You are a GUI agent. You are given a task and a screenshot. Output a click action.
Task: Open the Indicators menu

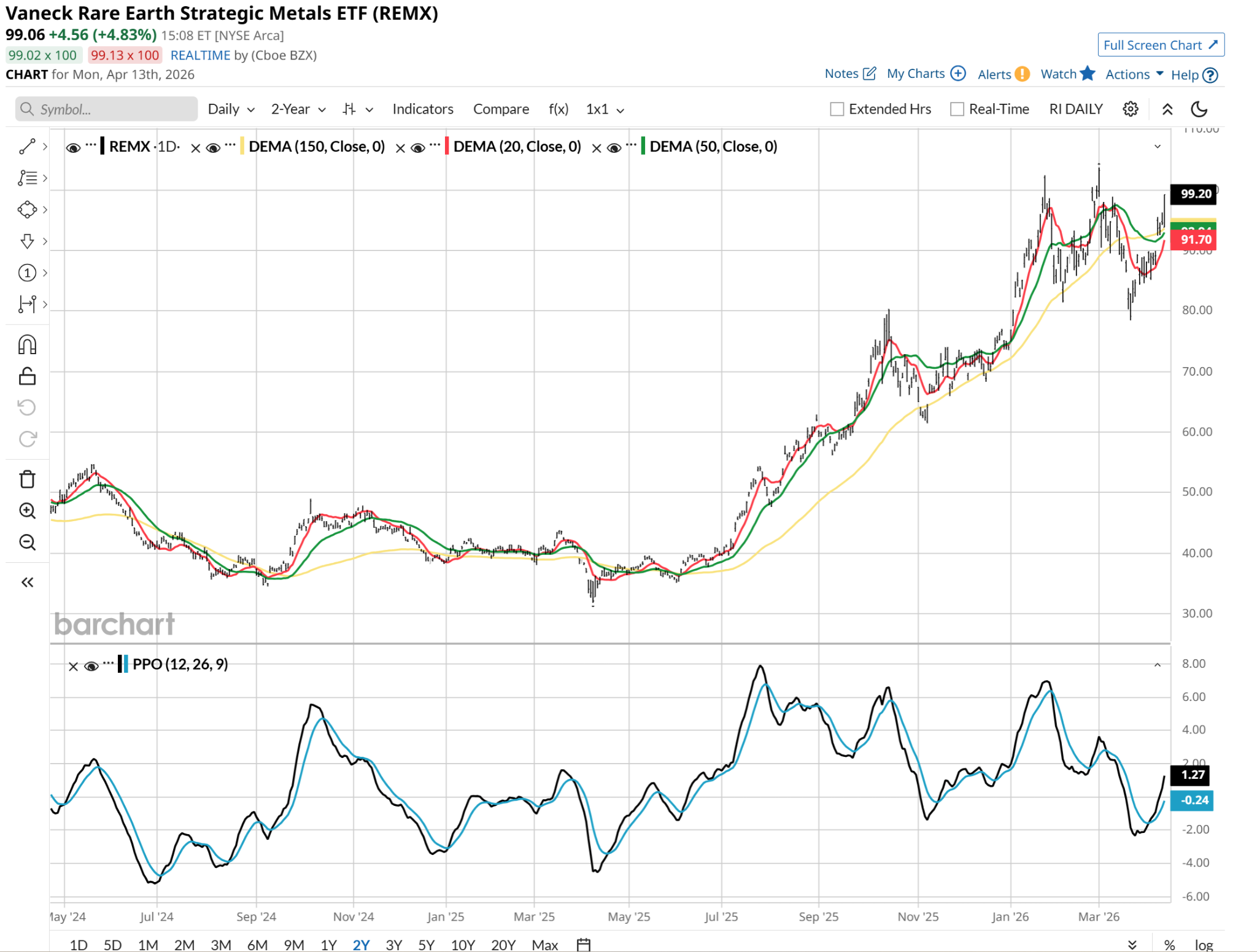click(x=423, y=109)
